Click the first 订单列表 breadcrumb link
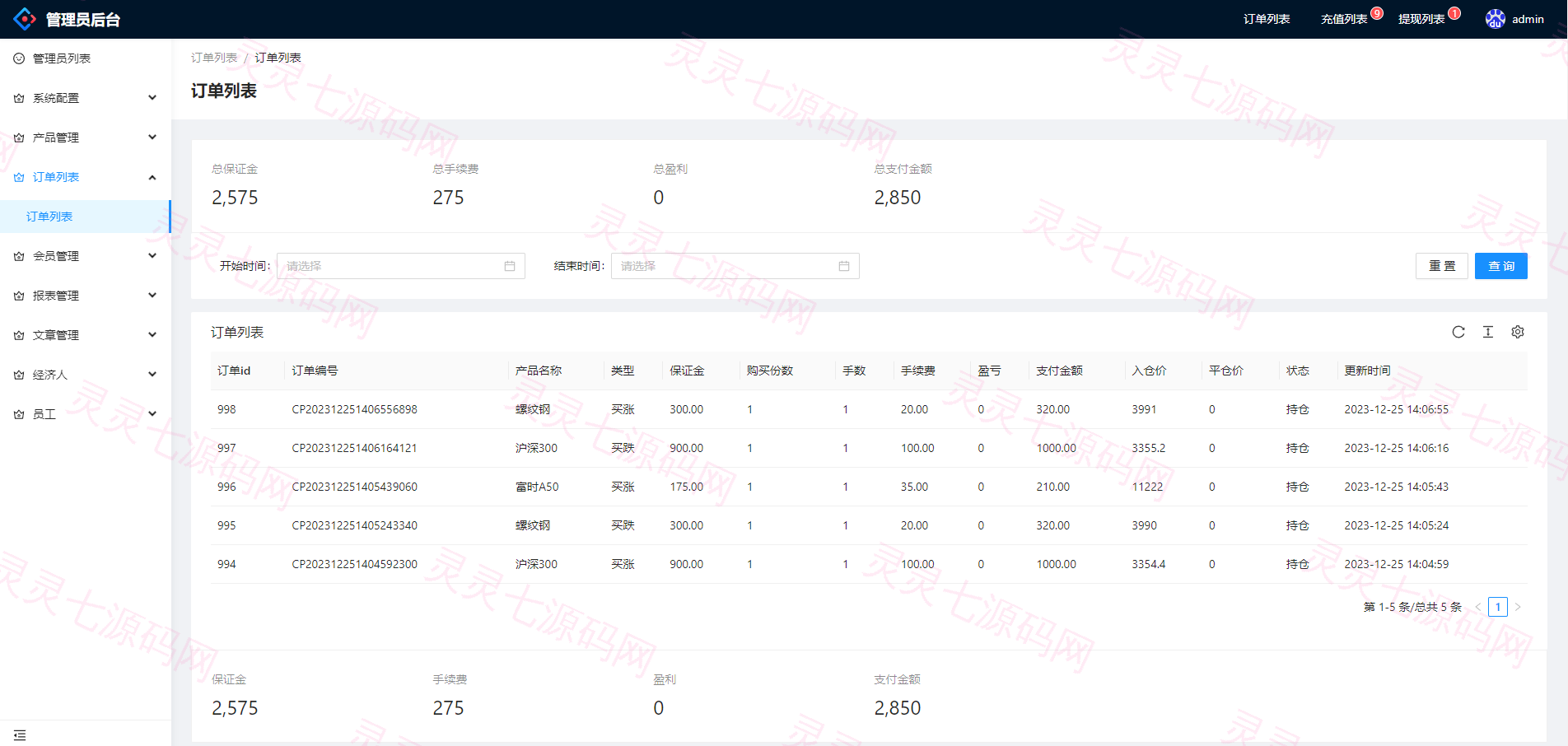The image size is (1568, 746). pyautogui.click(x=214, y=58)
